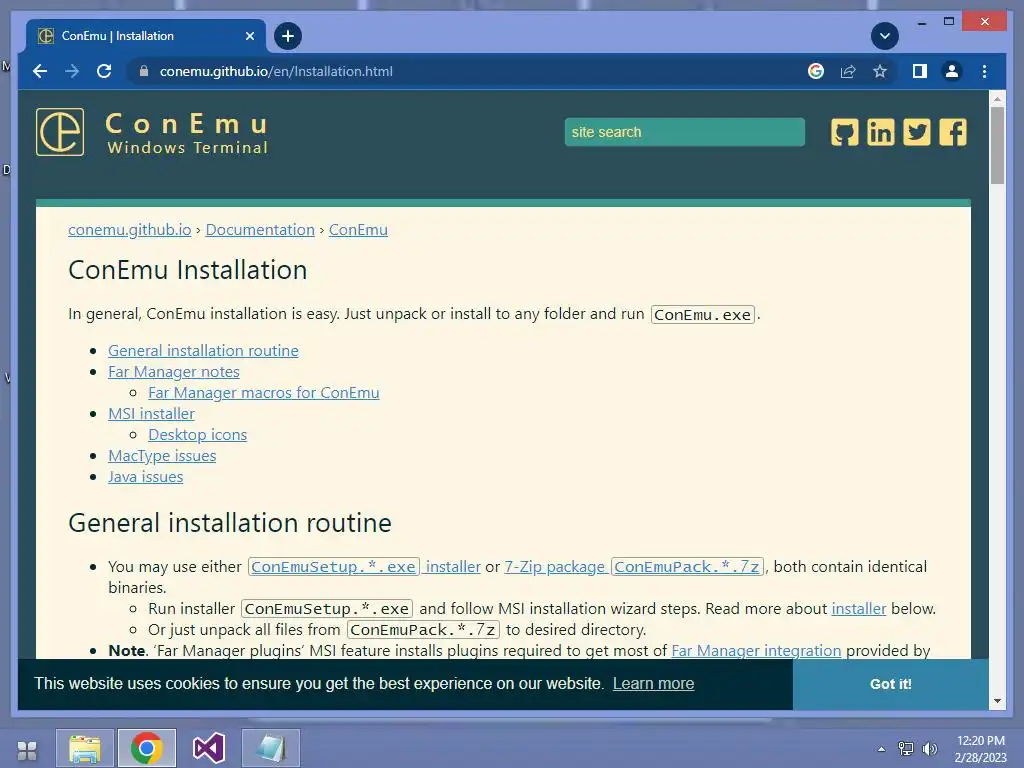Click the 7-Zip package ConEmuPack link
1024x768 pixels.
click(x=633, y=567)
